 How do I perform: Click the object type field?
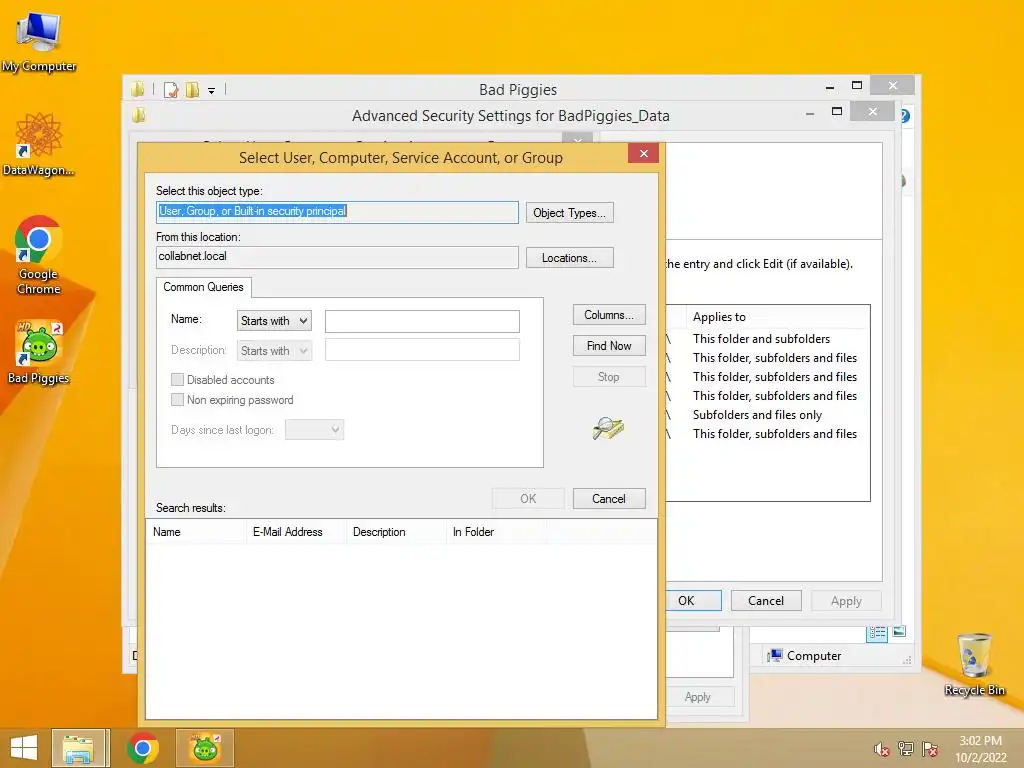[338, 212]
